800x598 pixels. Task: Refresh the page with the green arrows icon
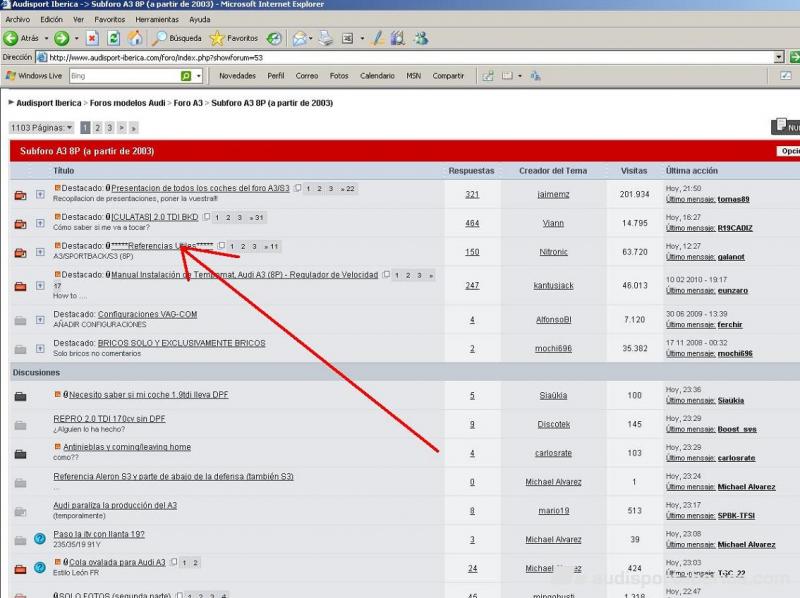point(113,38)
